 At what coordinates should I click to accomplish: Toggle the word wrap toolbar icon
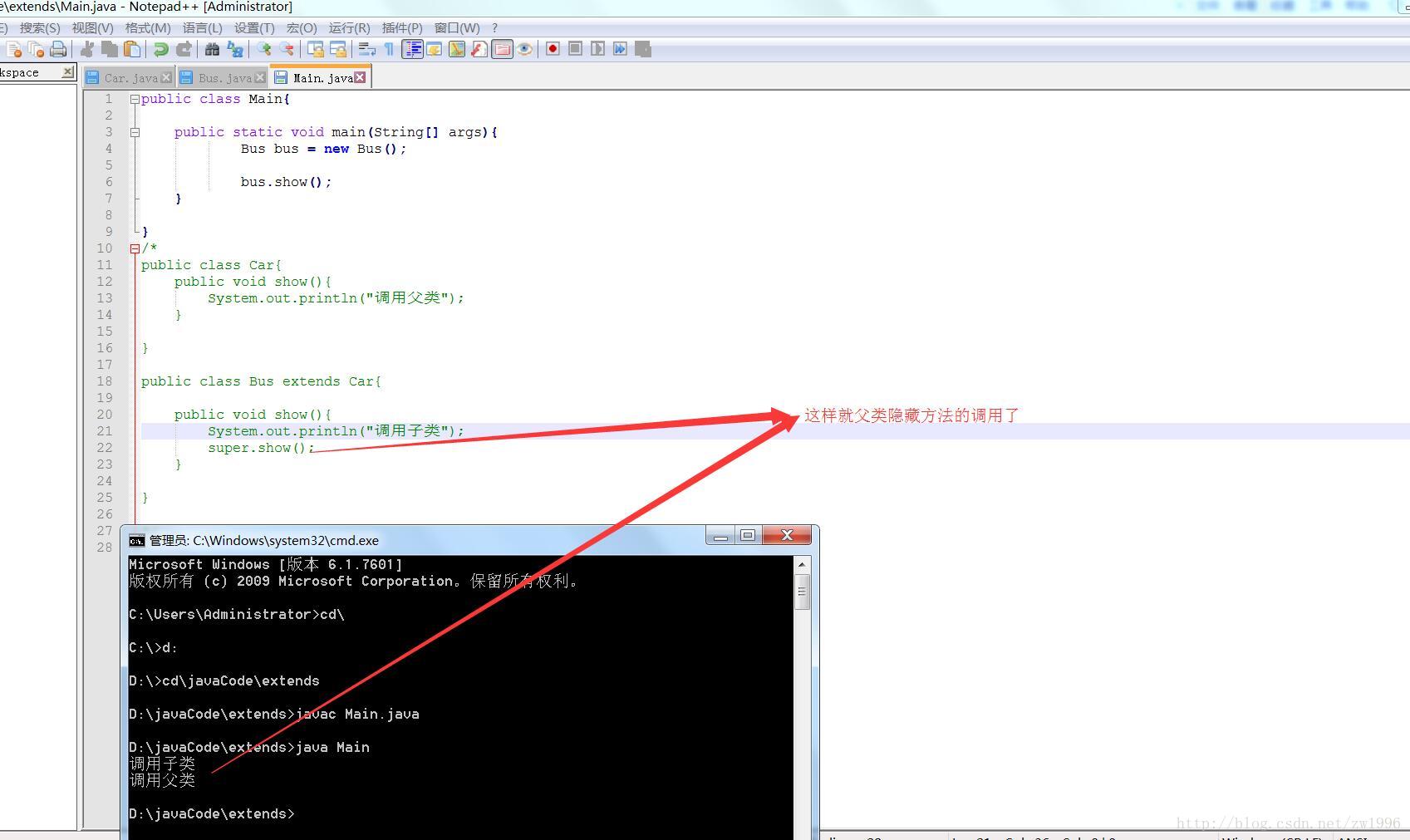tap(367, 49)
